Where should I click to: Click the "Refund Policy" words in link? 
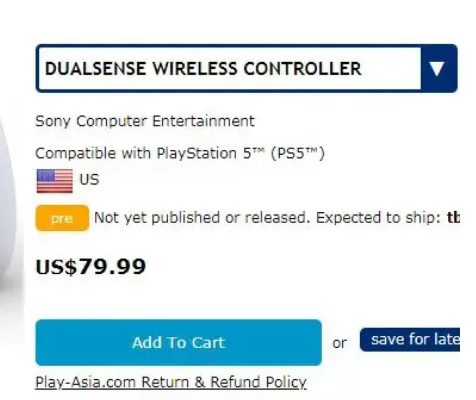tap(258, 382)
